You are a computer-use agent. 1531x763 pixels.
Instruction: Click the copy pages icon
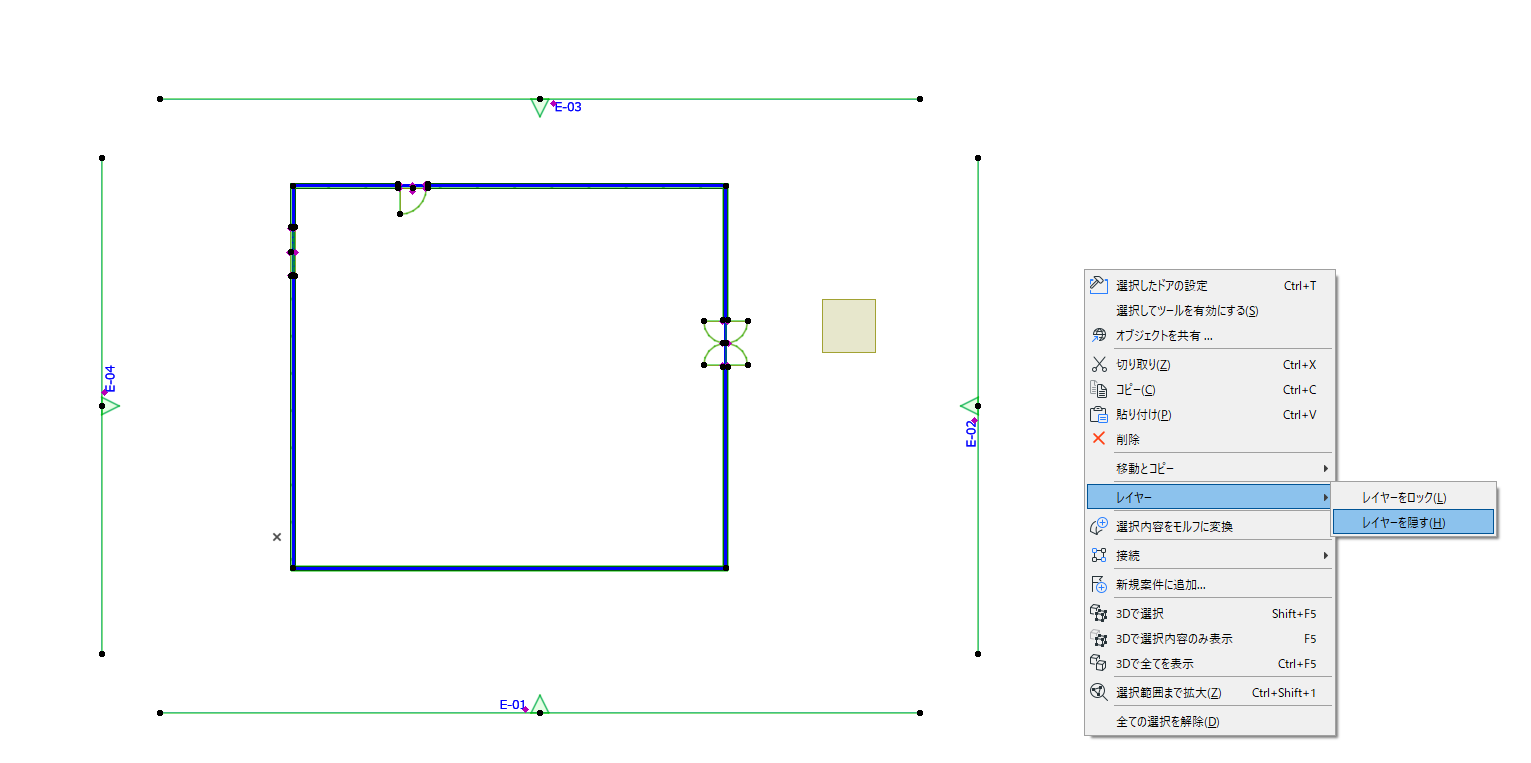(x=1098, y=390)
